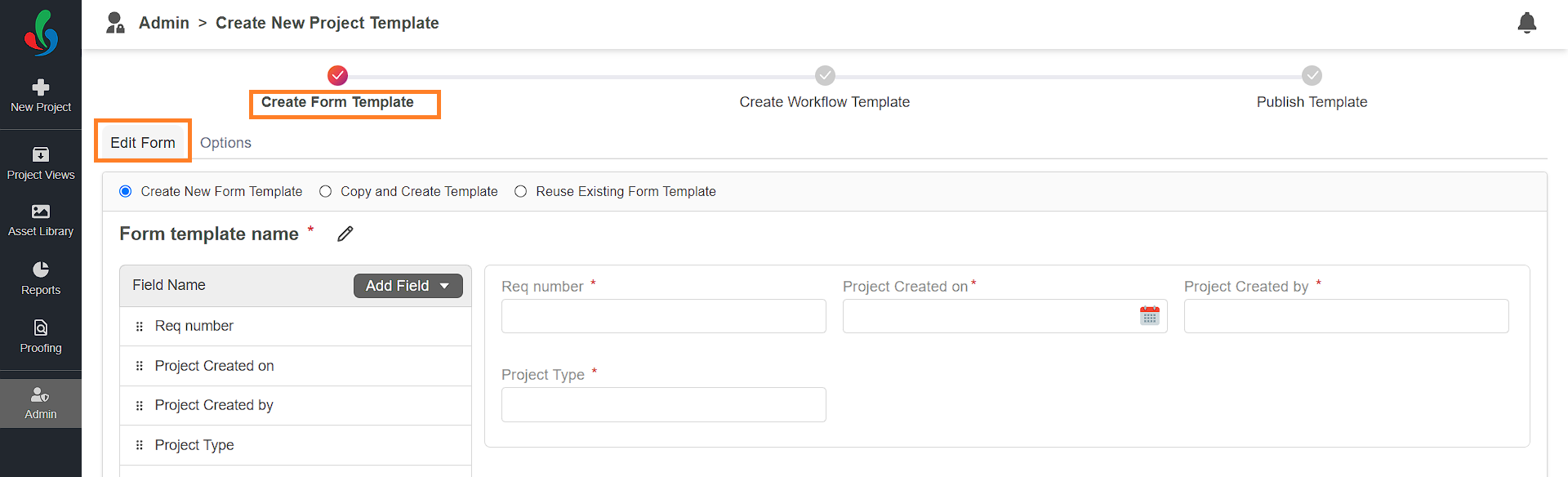Click the drag handle for Req number
The height and width of the screenshot is (477, 1568).
tap(140, 326)
